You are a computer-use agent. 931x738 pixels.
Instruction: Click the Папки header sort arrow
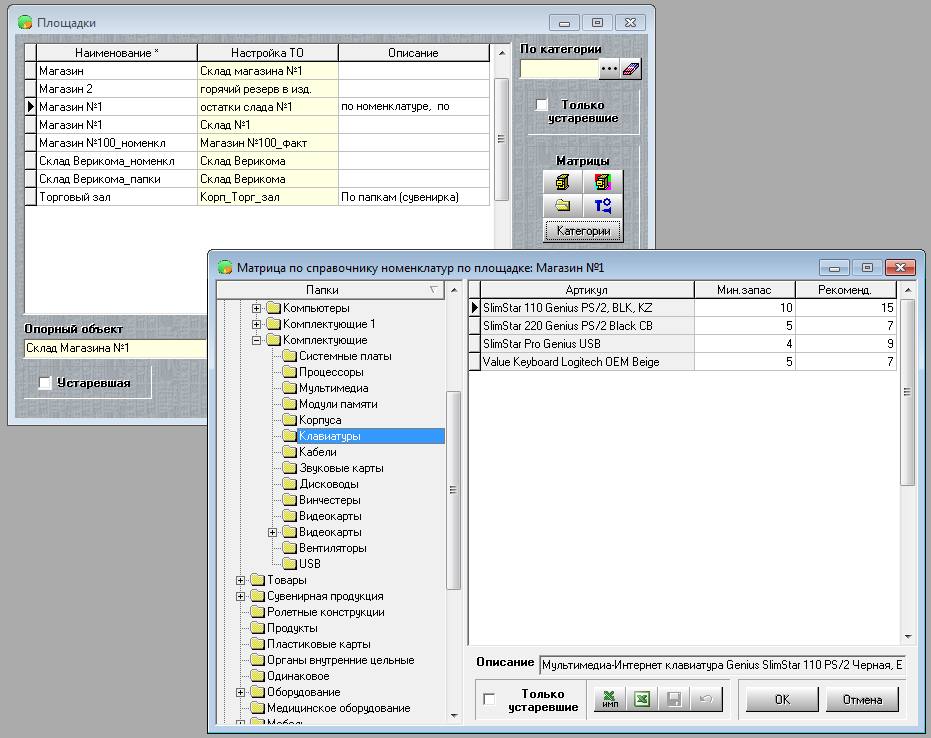tap(434, 290)
